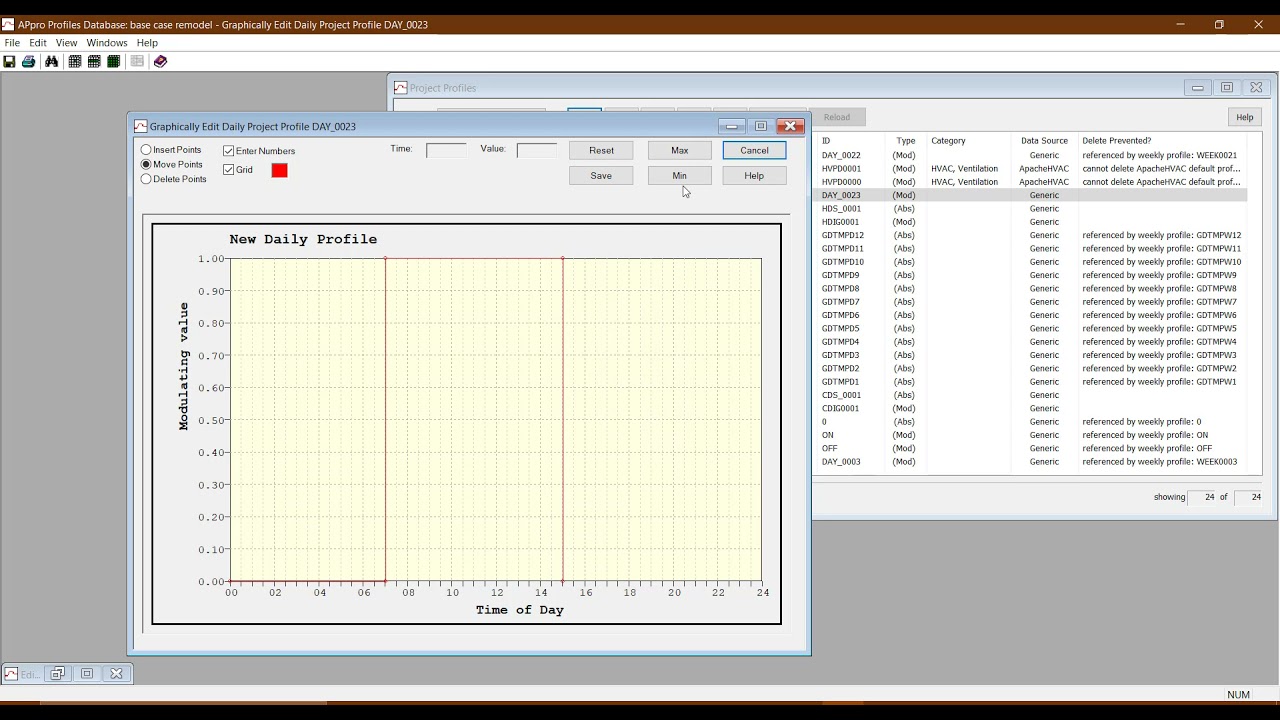Open the Windows menu

[107, 43]
